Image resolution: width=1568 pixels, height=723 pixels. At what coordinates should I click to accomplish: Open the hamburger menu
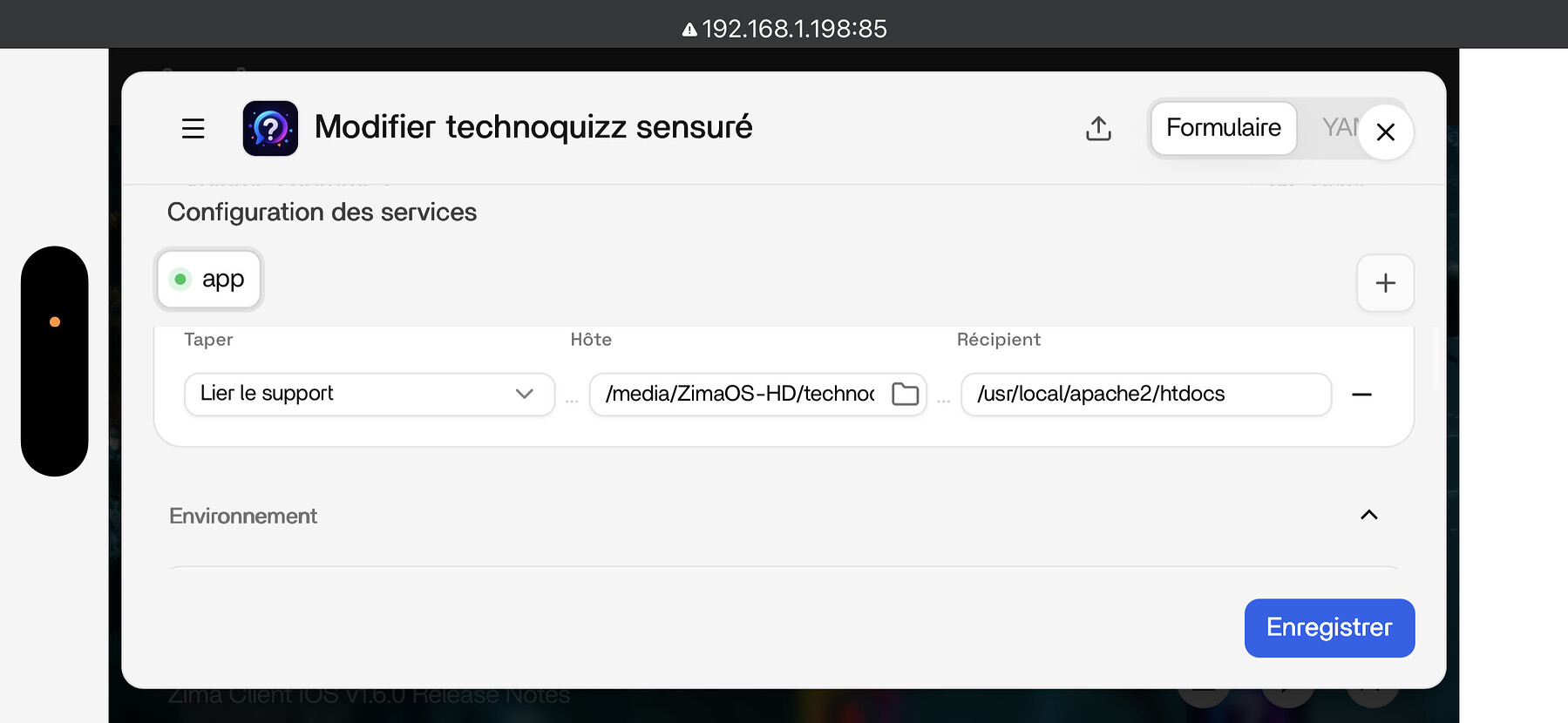tap(193, 128)
